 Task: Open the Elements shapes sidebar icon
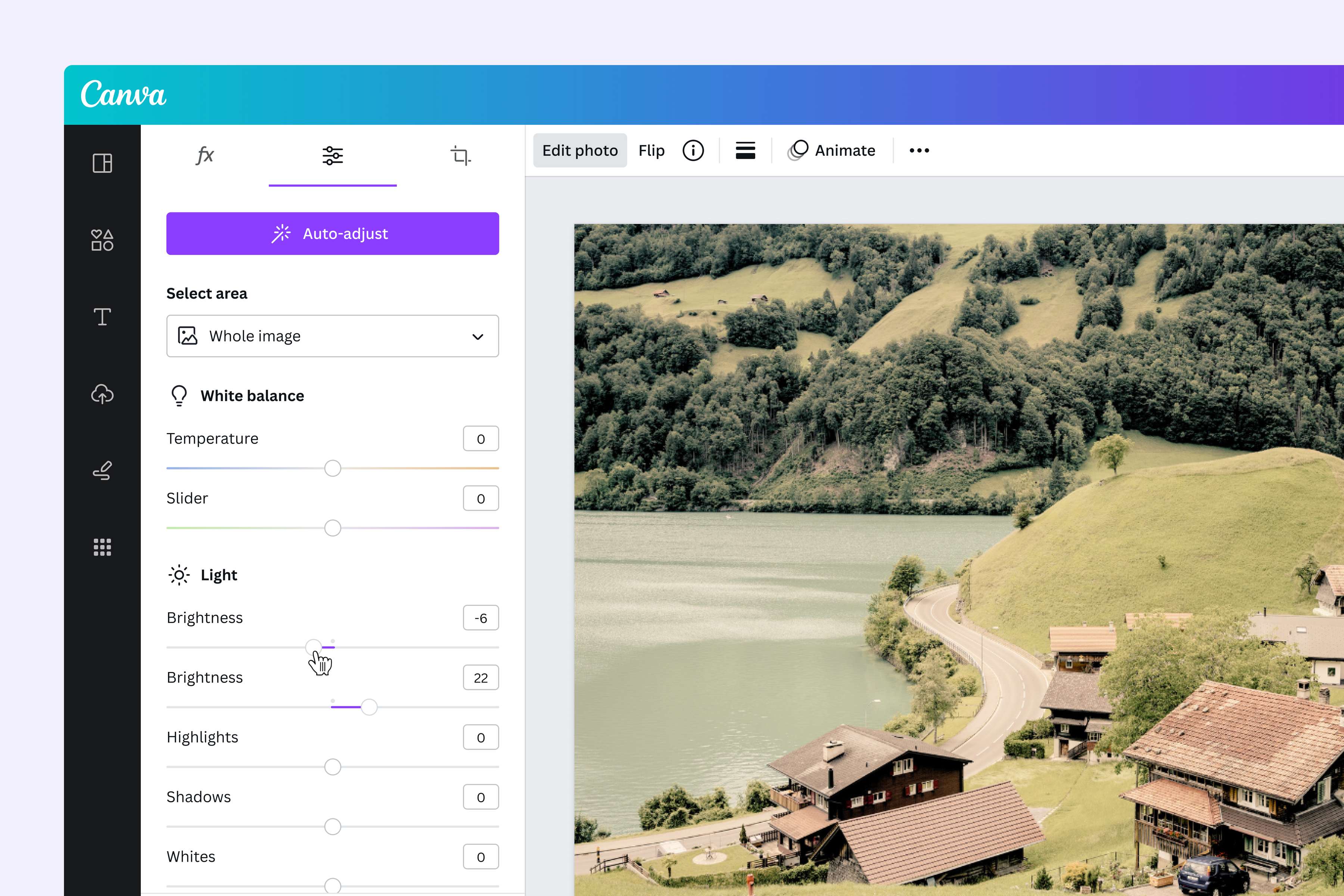[x=102, y=240]
